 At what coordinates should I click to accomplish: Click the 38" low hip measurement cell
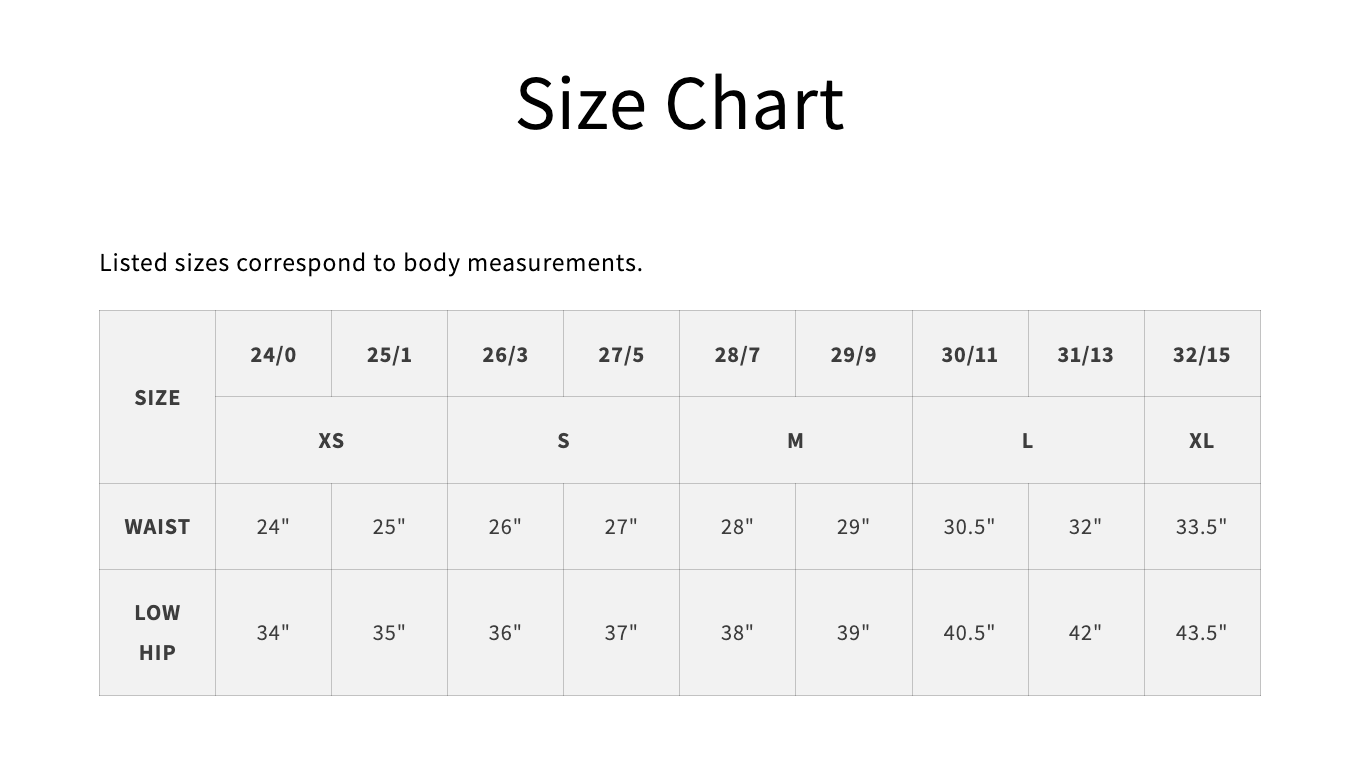[x=737, y=632]
